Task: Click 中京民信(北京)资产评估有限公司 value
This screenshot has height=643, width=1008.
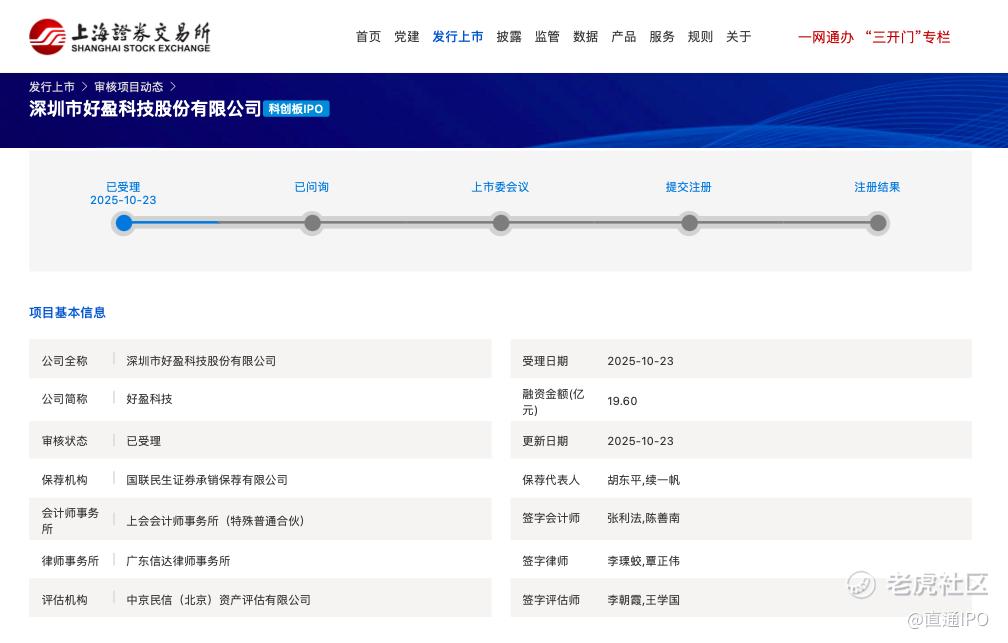Action: click(219, 600)
